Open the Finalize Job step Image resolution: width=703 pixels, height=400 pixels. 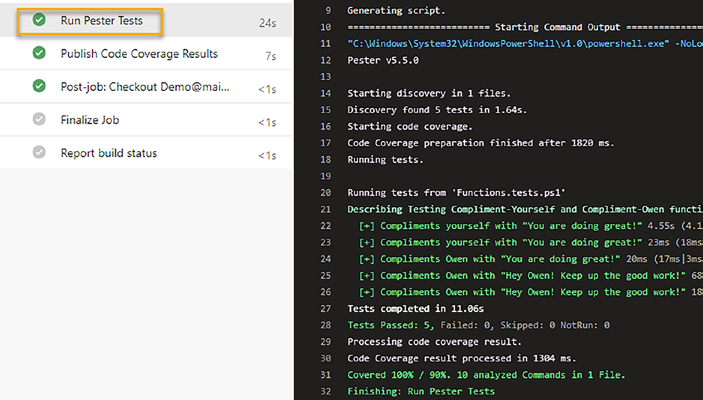click(x=96, y=120)
